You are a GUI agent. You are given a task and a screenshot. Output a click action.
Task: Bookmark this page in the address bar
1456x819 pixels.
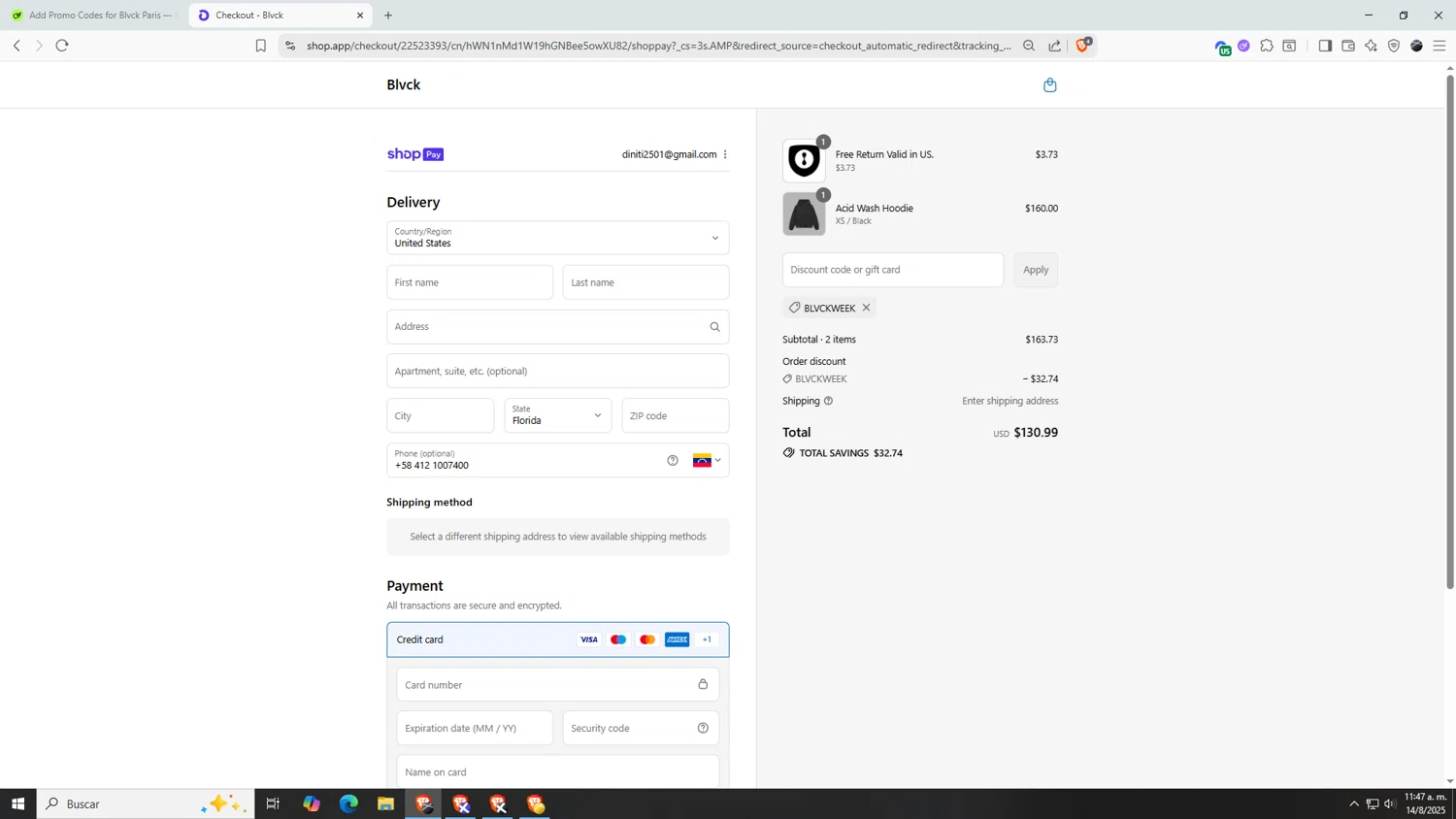[260, 46]
